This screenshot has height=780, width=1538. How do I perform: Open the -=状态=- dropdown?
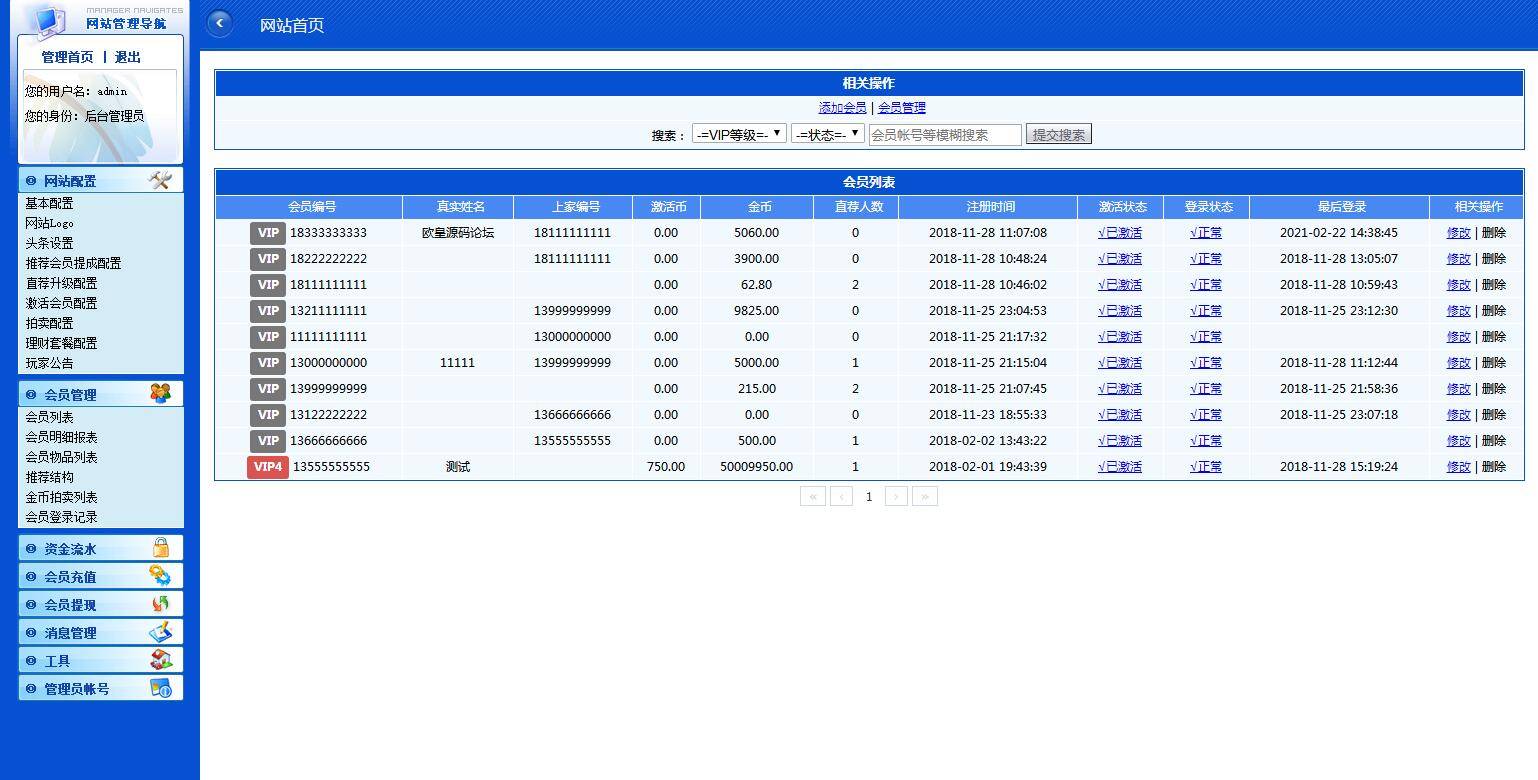pos(828,133)
